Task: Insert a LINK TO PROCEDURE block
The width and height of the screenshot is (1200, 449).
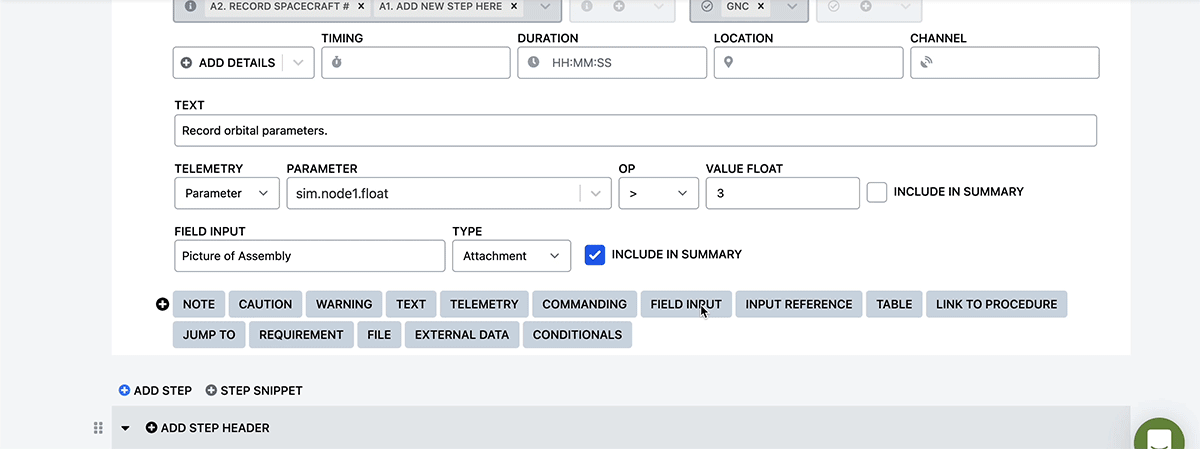Action: [996, 304]
